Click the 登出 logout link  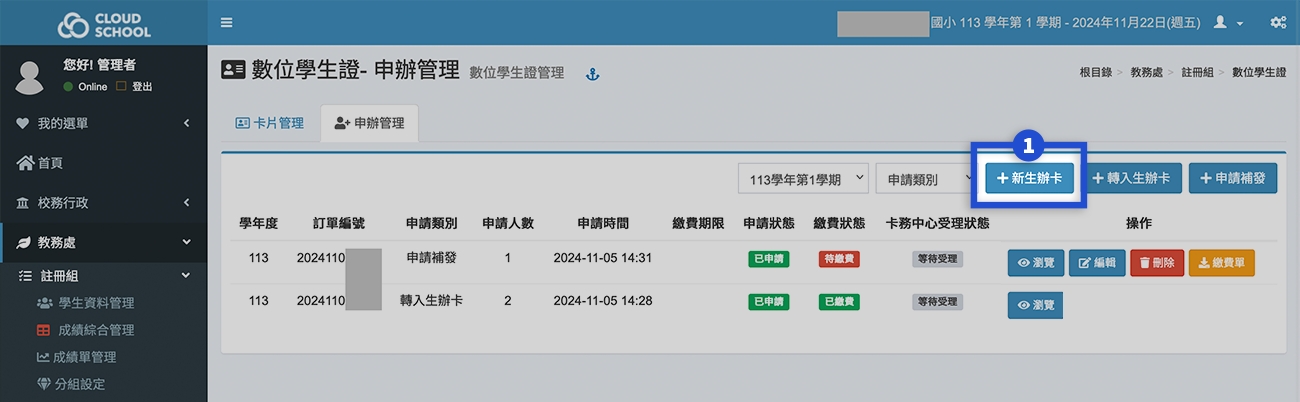tap(141, 87)
